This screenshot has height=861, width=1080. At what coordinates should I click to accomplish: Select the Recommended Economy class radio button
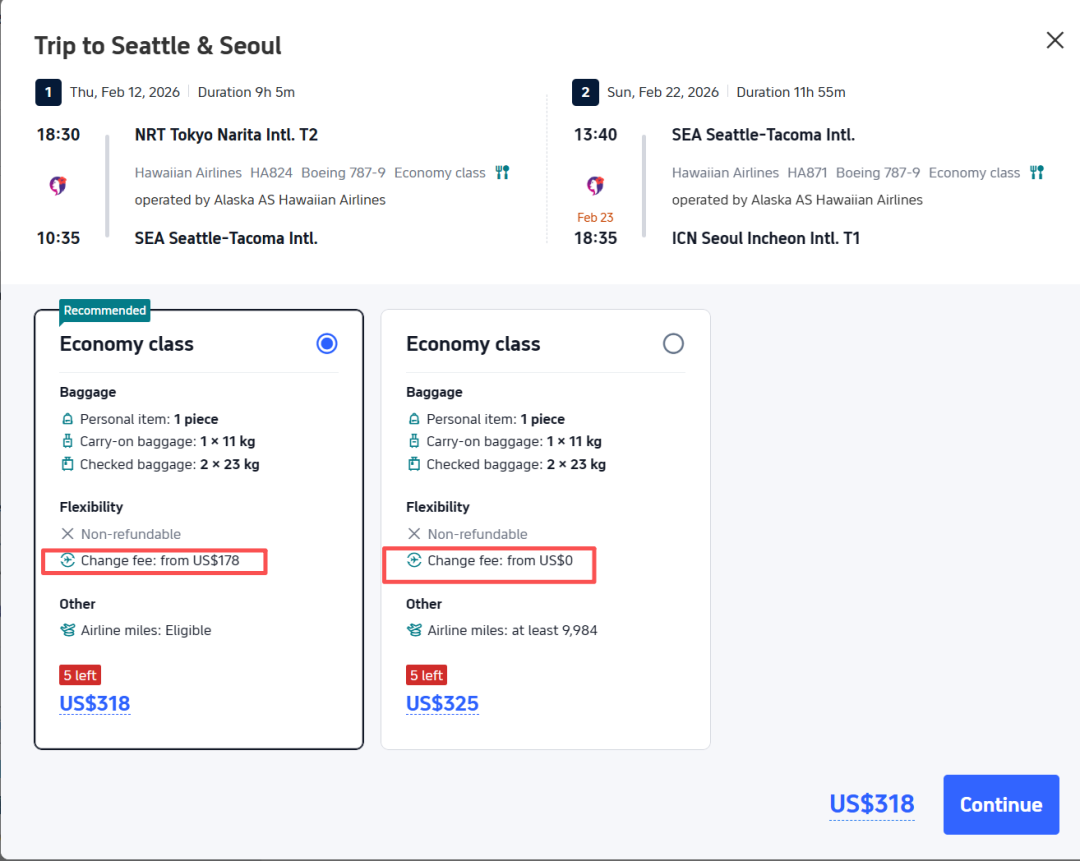coord(327,344)
